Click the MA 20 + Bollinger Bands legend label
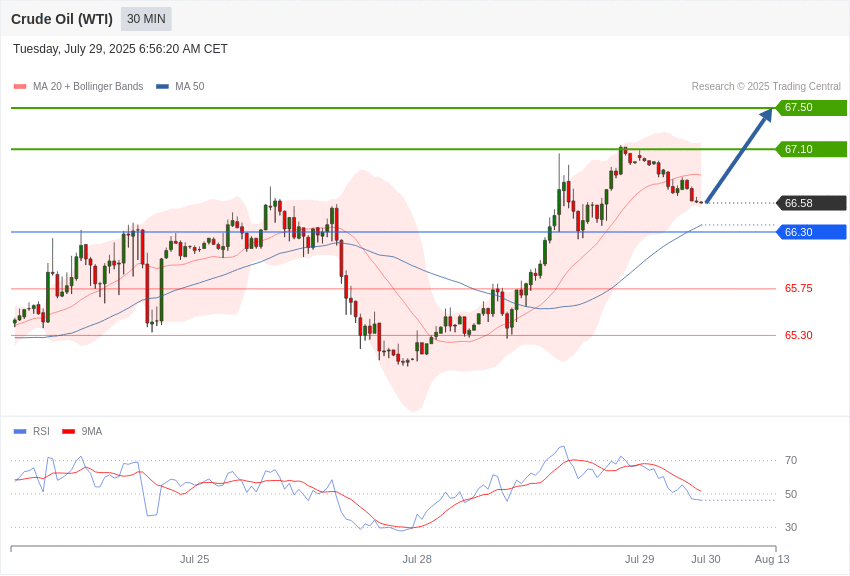 (x=88, y=86)
